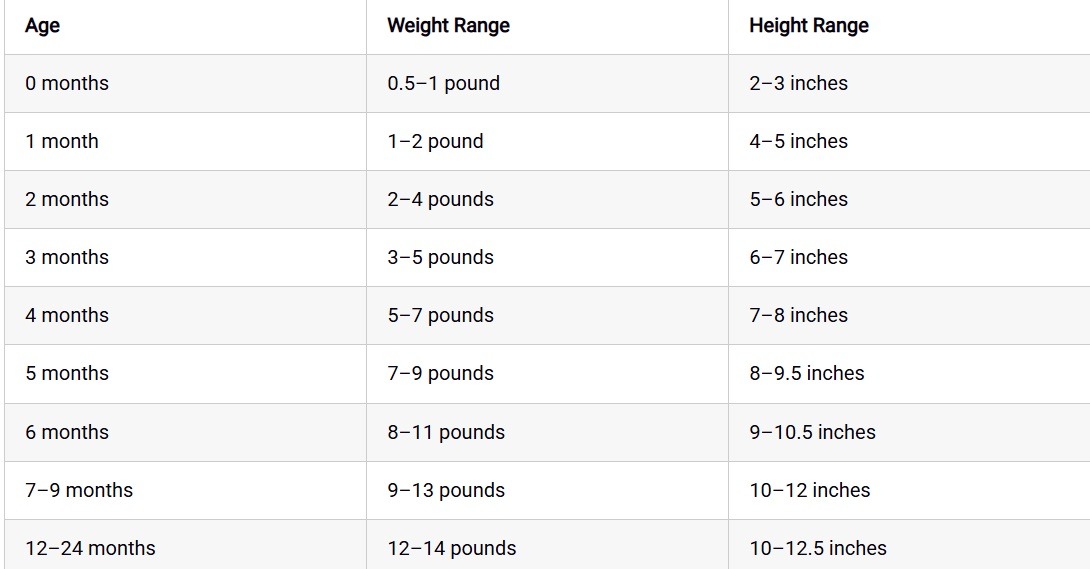Click the "8–9.5 inches" height cell

tap(806, 374)
